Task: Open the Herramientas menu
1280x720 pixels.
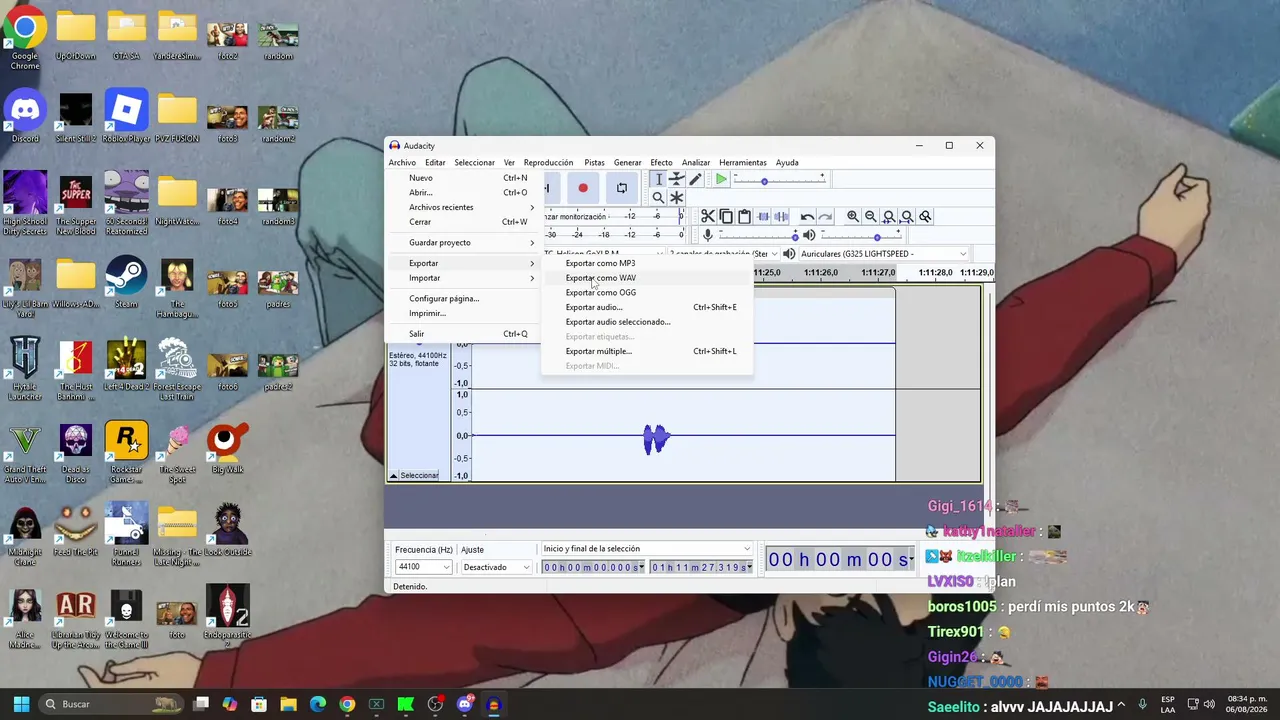Action: tap(743, 162)
